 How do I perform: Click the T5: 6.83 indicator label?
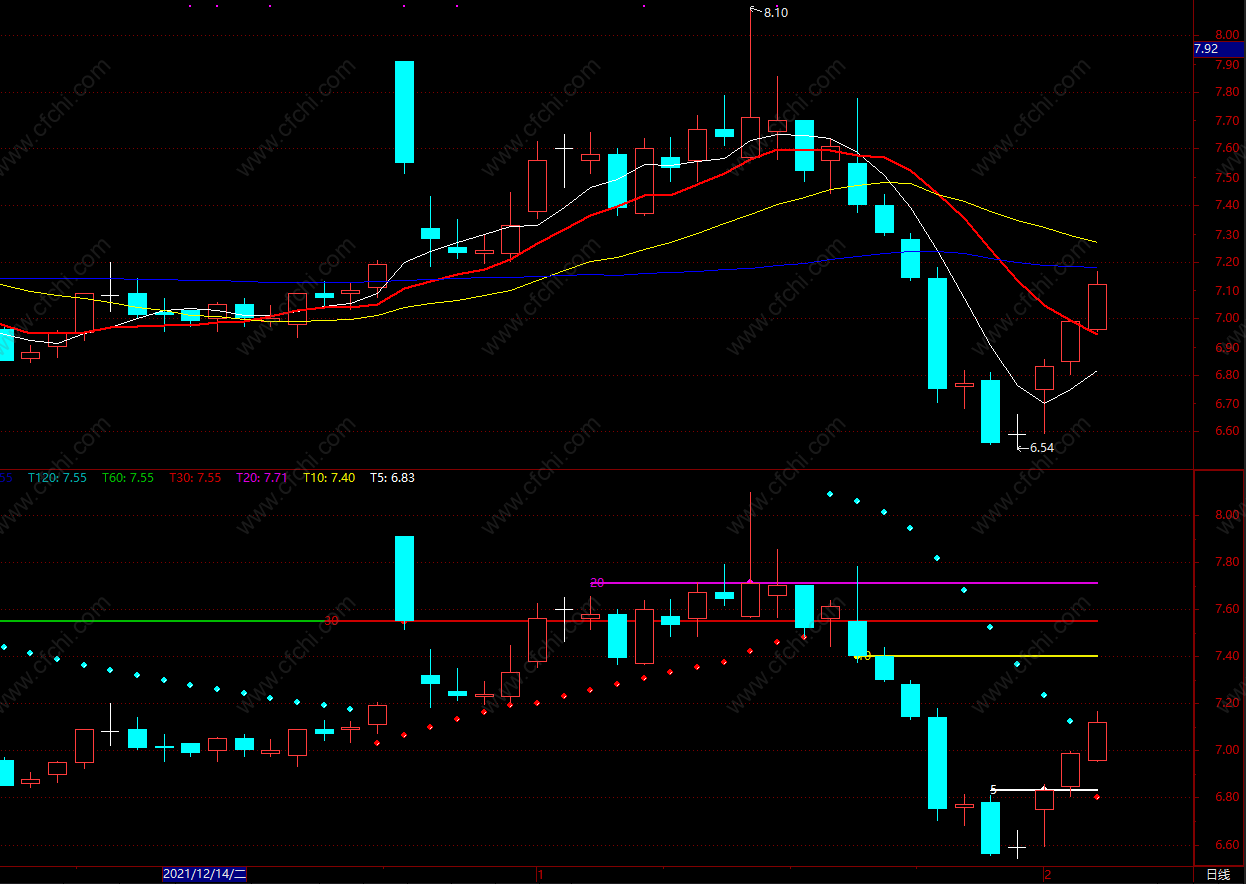pyautogui.click(x=392, y=478)
